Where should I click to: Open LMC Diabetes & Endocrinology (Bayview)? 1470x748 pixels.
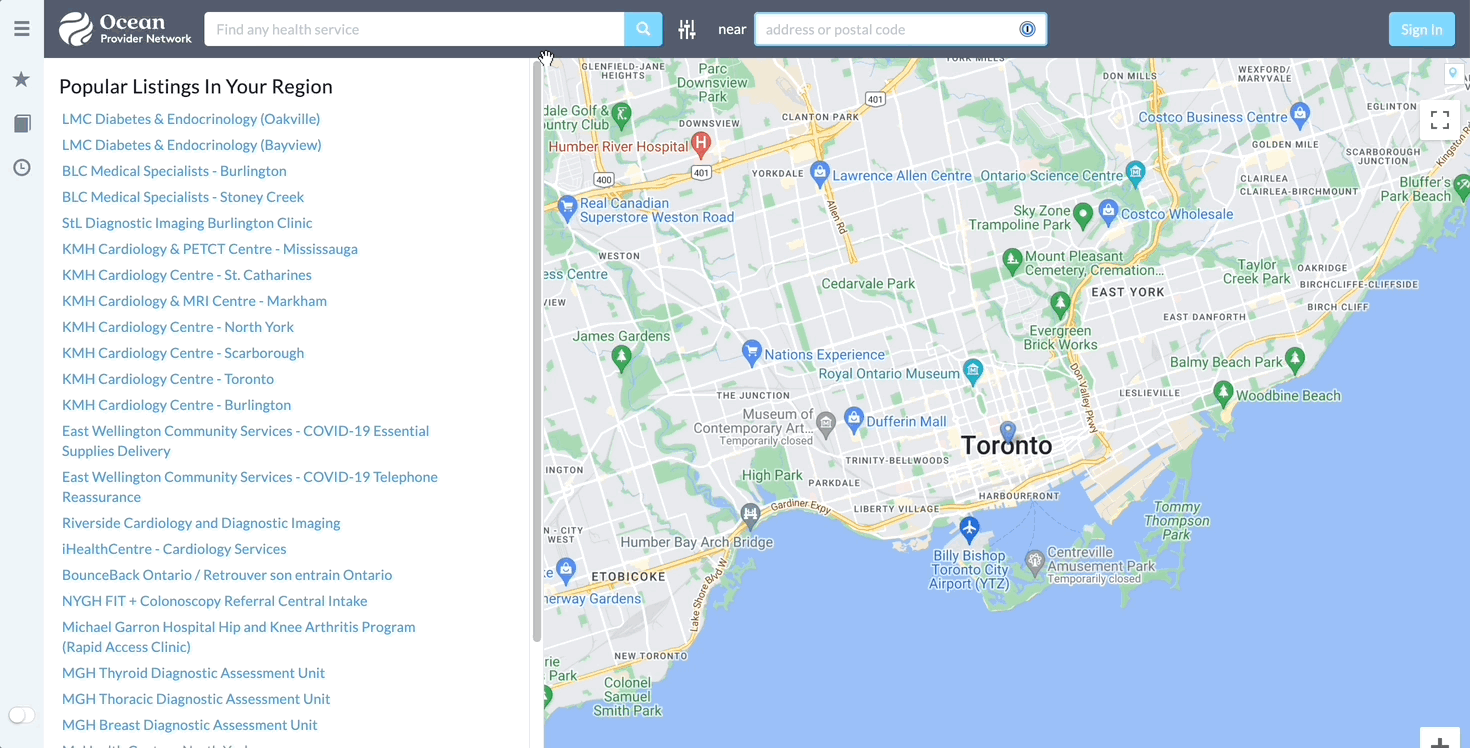[x=192, y=145]
